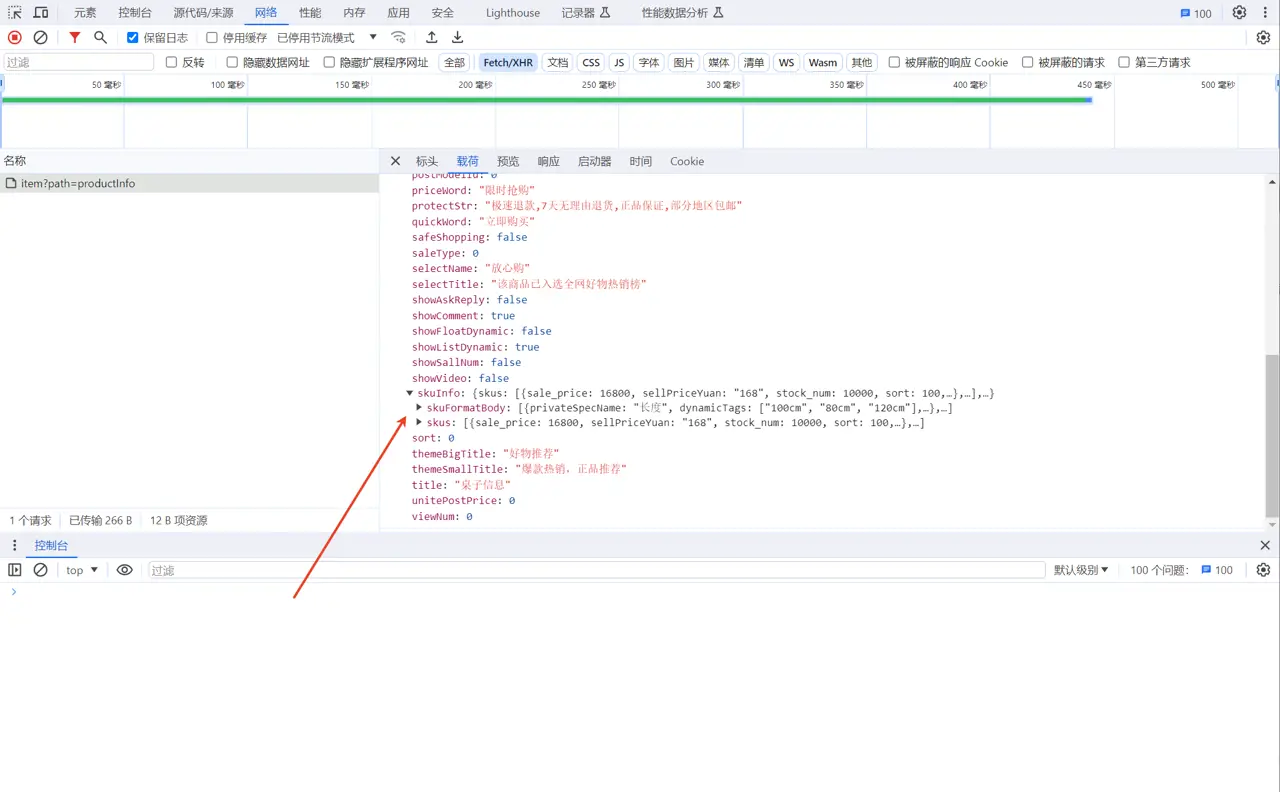Image resolution: width=1280 pixels, height=792 pixels.
Task: Close the request details panel
Action: [395, 161]
